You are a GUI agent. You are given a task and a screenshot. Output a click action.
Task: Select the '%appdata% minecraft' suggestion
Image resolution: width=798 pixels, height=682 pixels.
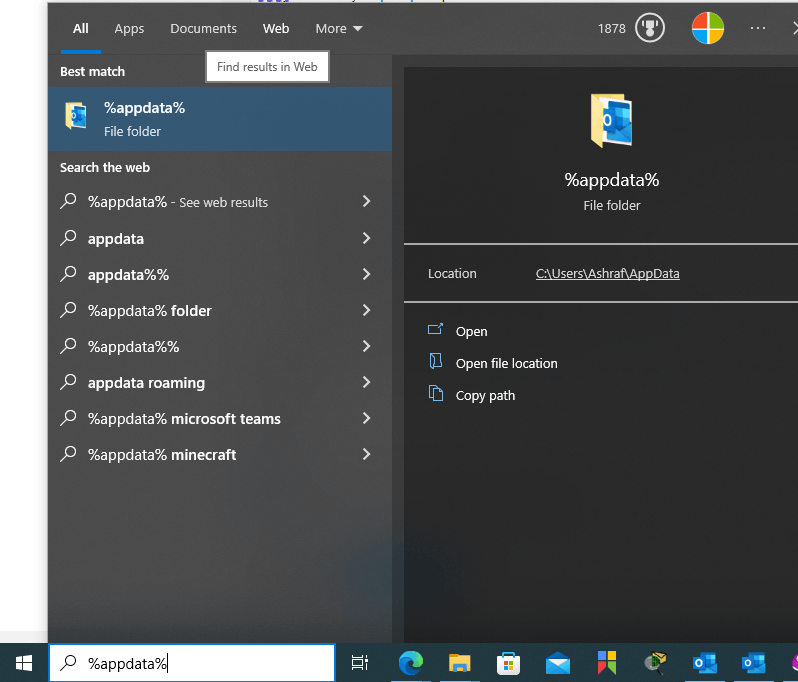[220, 454]
